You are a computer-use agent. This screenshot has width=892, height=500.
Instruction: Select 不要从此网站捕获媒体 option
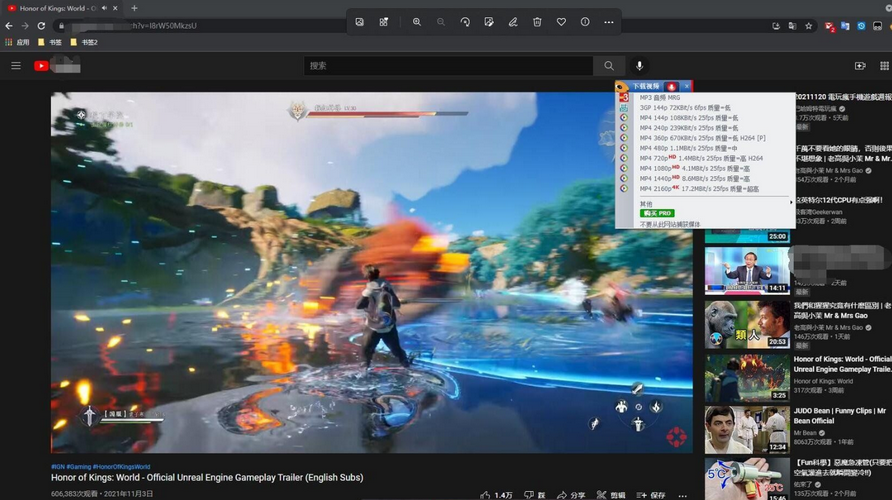tap(670, 224)
